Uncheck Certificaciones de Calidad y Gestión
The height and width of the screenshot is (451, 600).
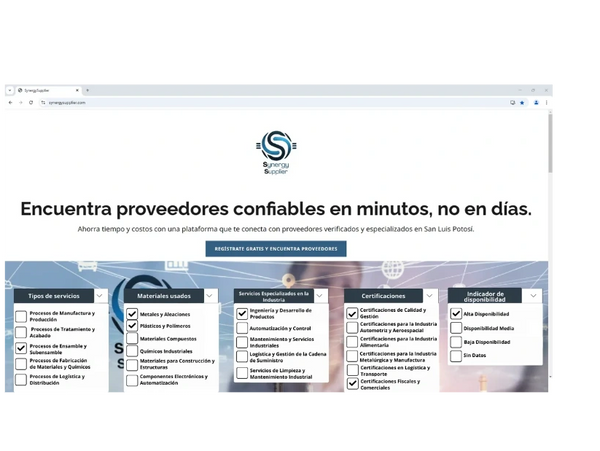pyautogui.click(x=352, y=313)
